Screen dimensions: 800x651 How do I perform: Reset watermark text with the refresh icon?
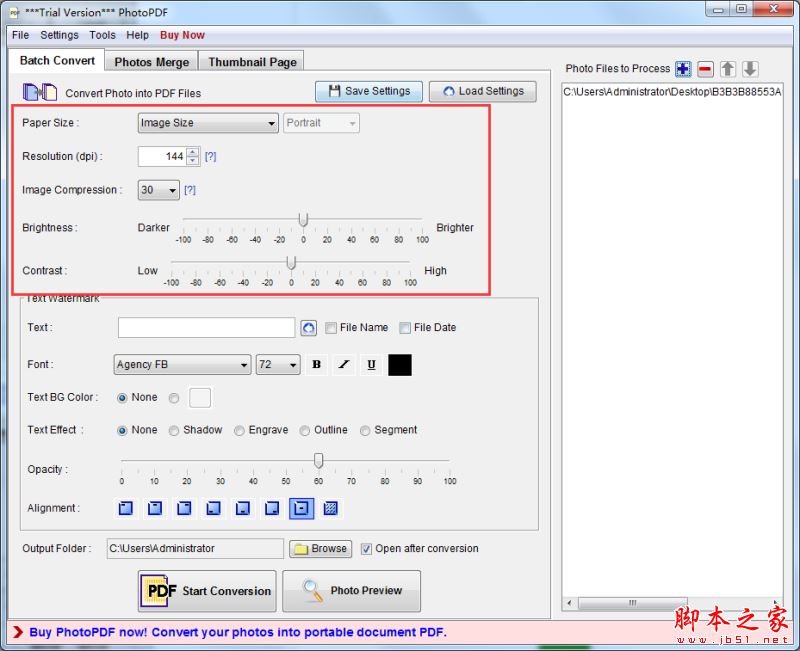point(309,328)
